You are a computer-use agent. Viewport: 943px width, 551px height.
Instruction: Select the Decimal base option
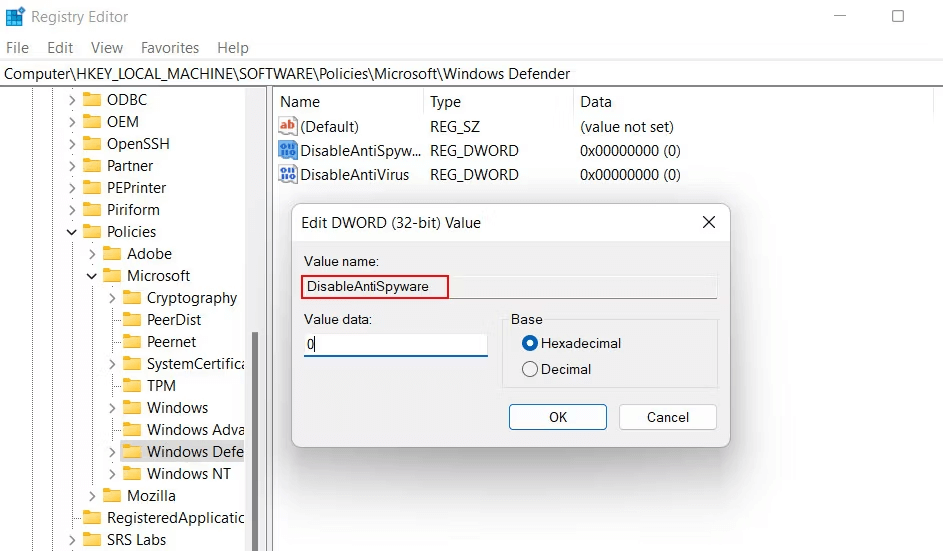(x=530, y=369)
